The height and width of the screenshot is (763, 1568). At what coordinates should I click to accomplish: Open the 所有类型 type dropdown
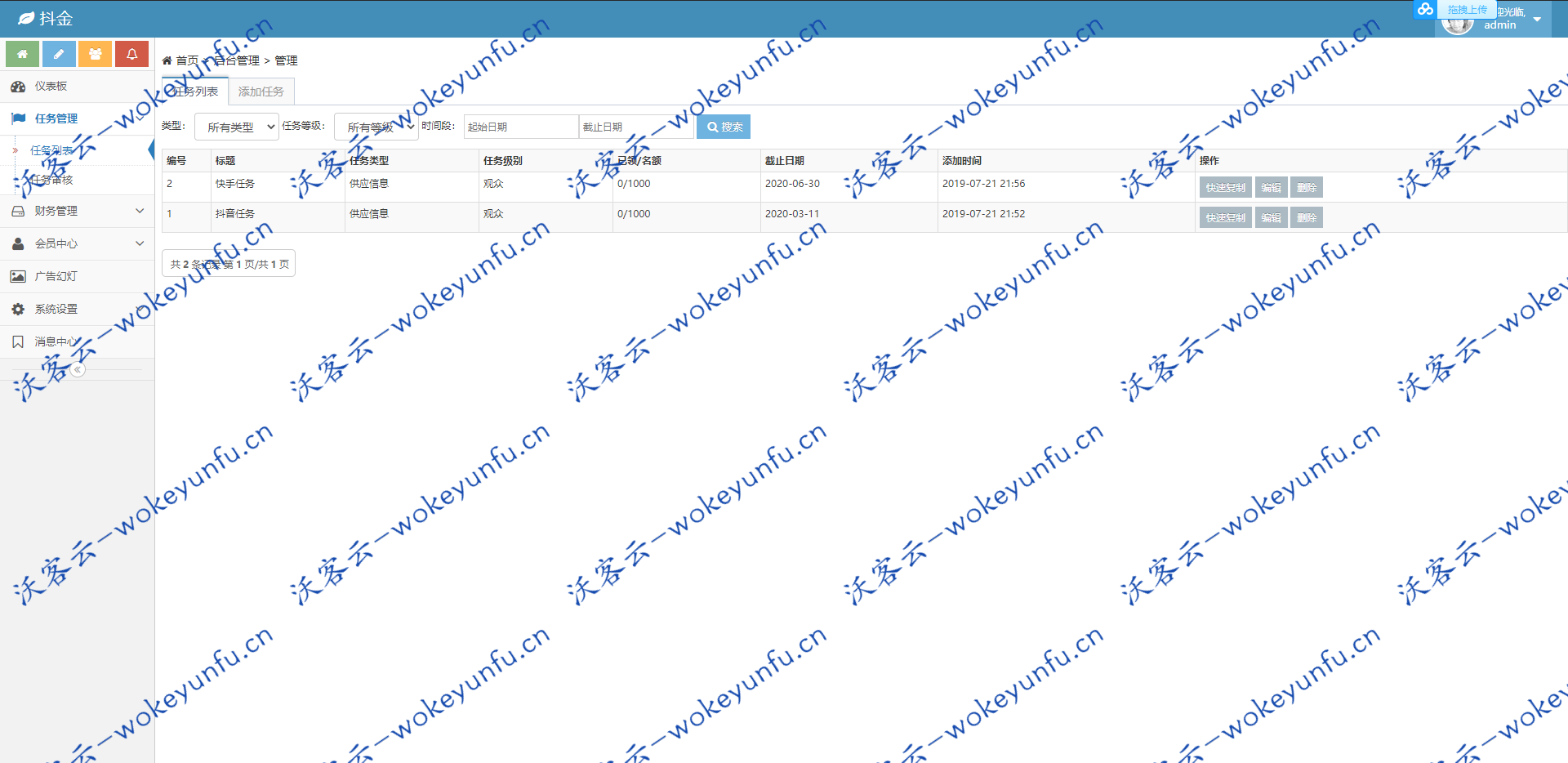[237, 127]
